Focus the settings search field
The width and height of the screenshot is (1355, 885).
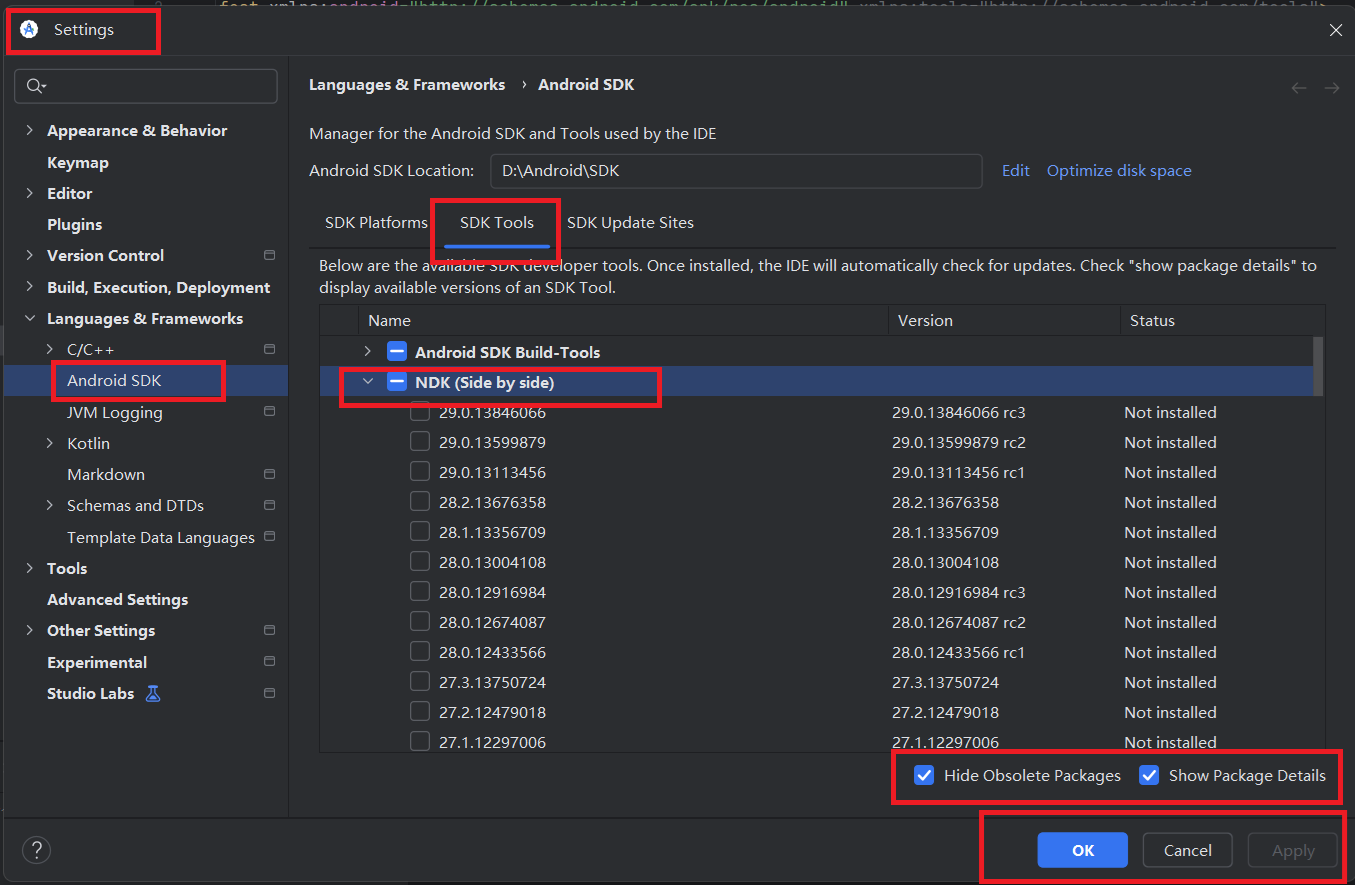click(146, 86)
